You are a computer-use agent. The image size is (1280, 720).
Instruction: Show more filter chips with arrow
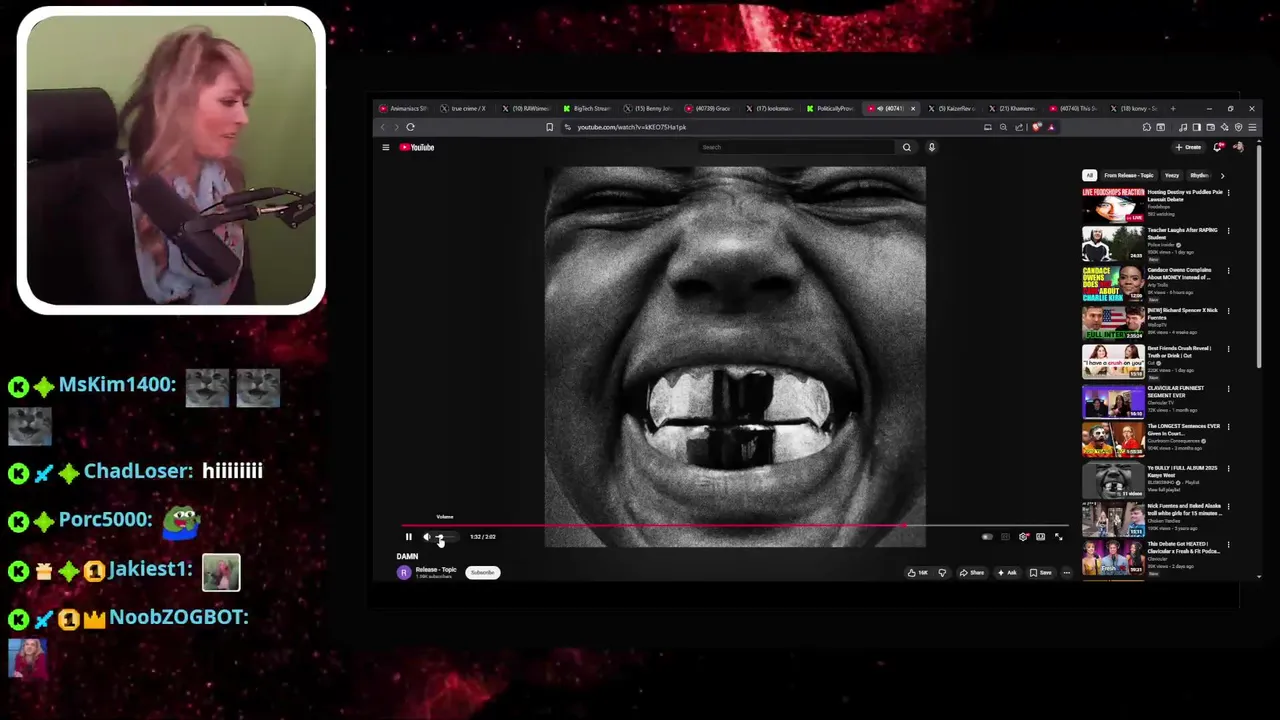coord(1222,175)
